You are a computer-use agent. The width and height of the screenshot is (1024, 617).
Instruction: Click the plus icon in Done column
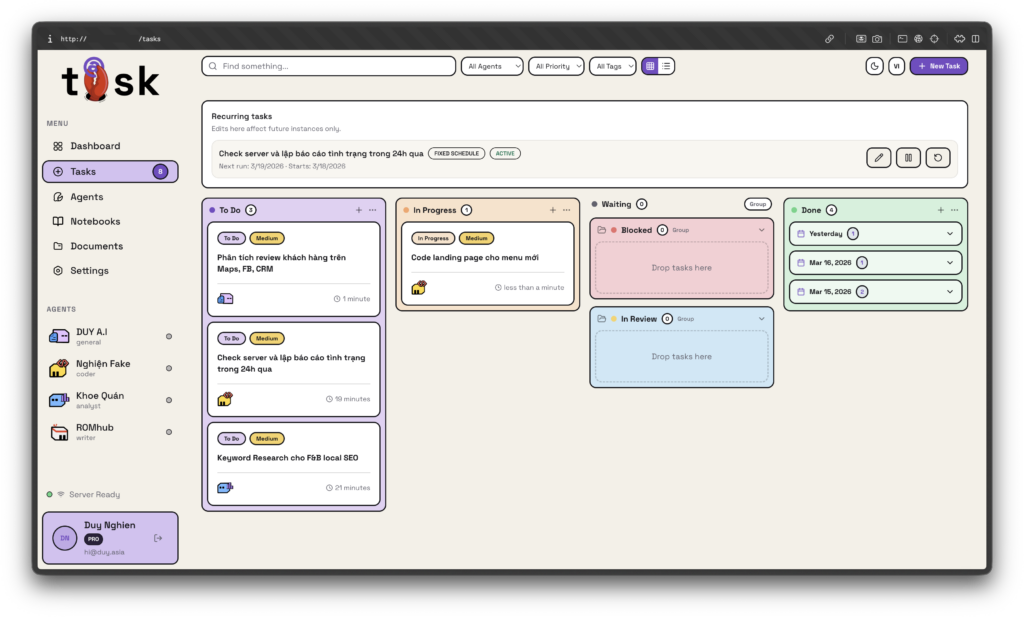(940, 210)
